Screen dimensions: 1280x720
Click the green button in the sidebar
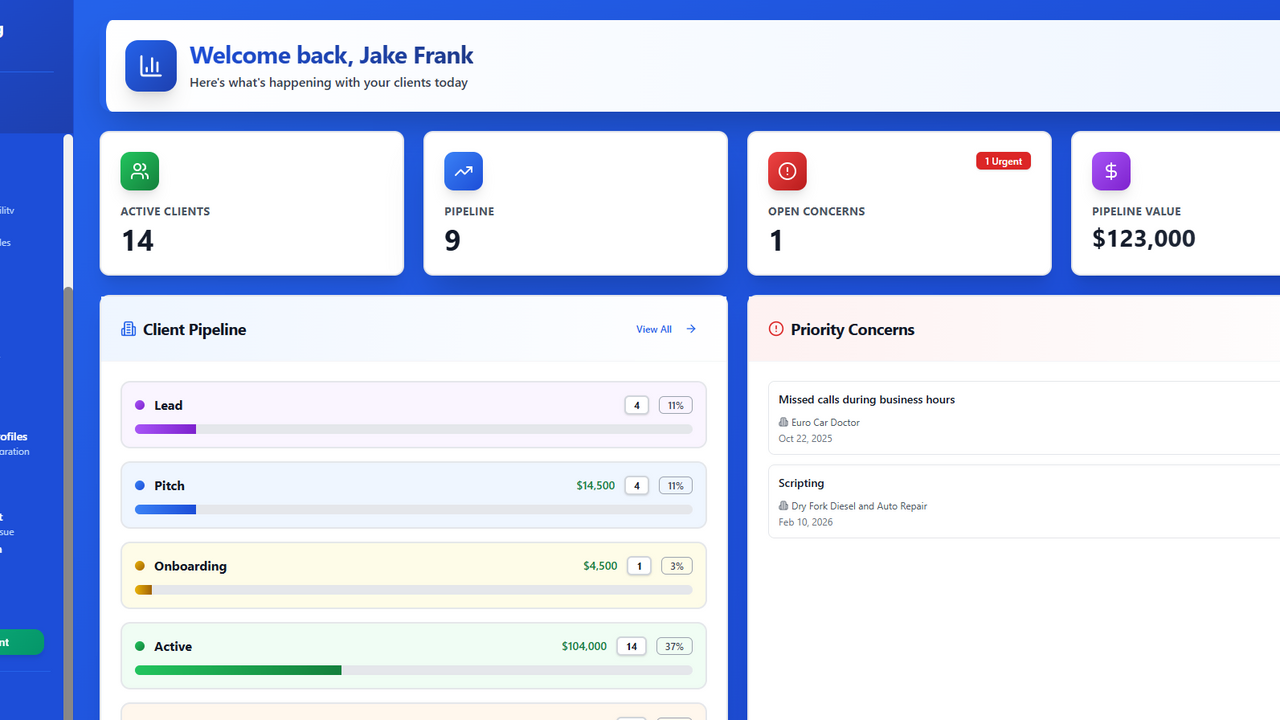20,642
